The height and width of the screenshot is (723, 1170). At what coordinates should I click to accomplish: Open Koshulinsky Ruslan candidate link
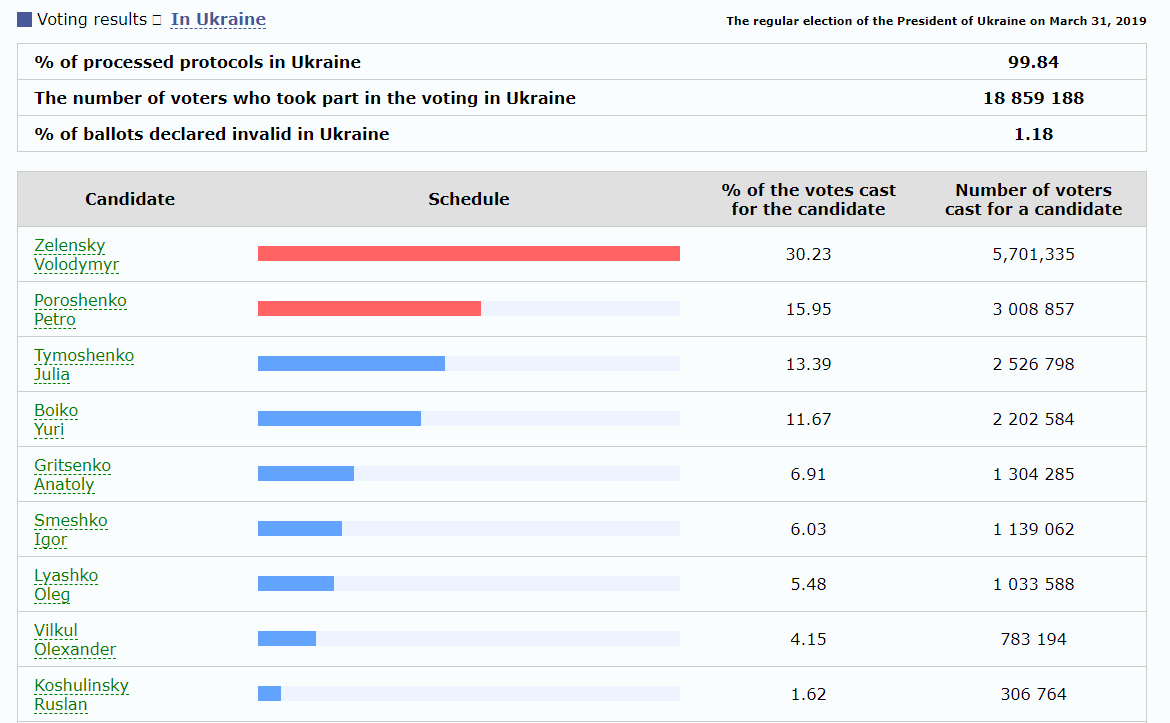(81, 695)
